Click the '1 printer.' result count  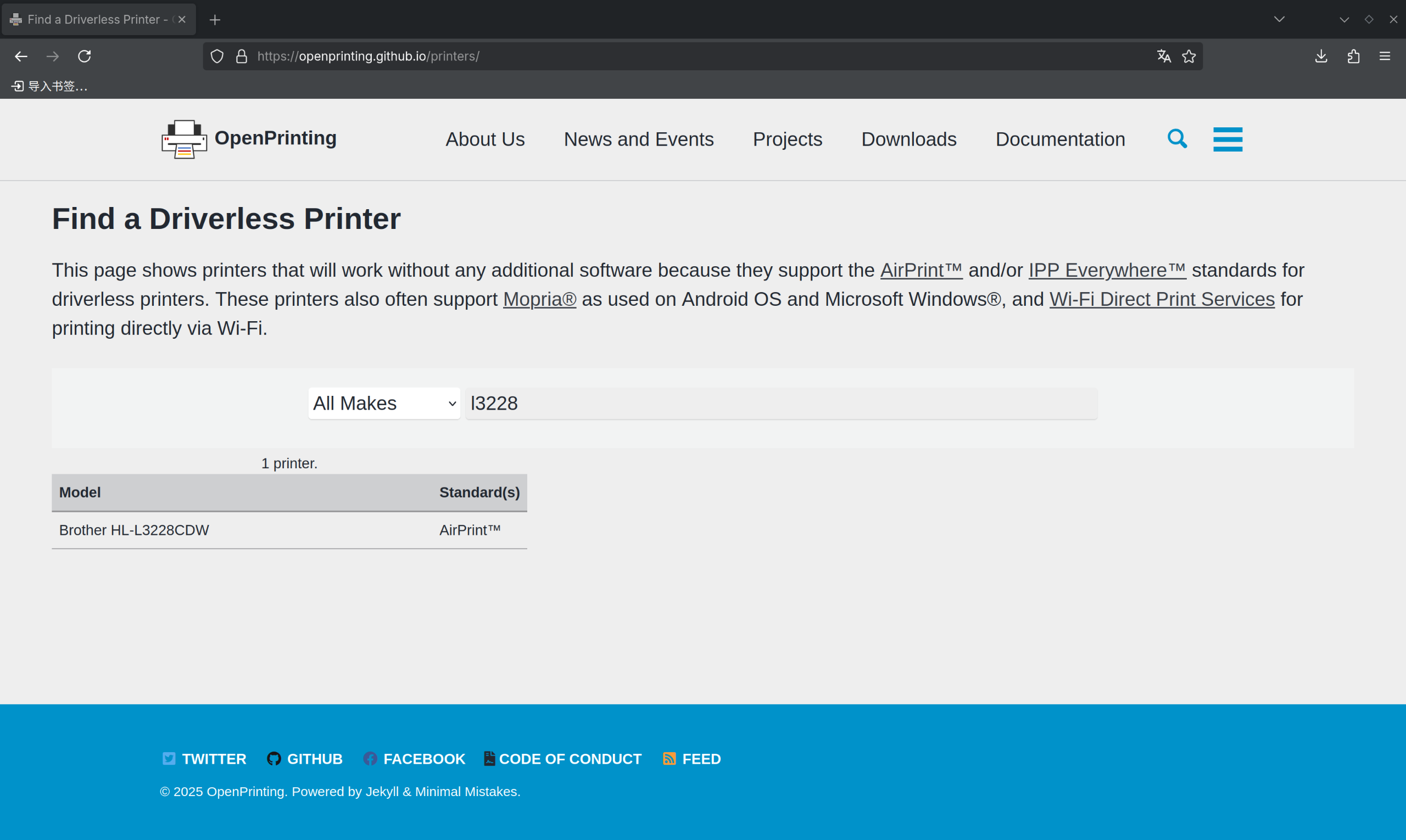click(289, 463)
